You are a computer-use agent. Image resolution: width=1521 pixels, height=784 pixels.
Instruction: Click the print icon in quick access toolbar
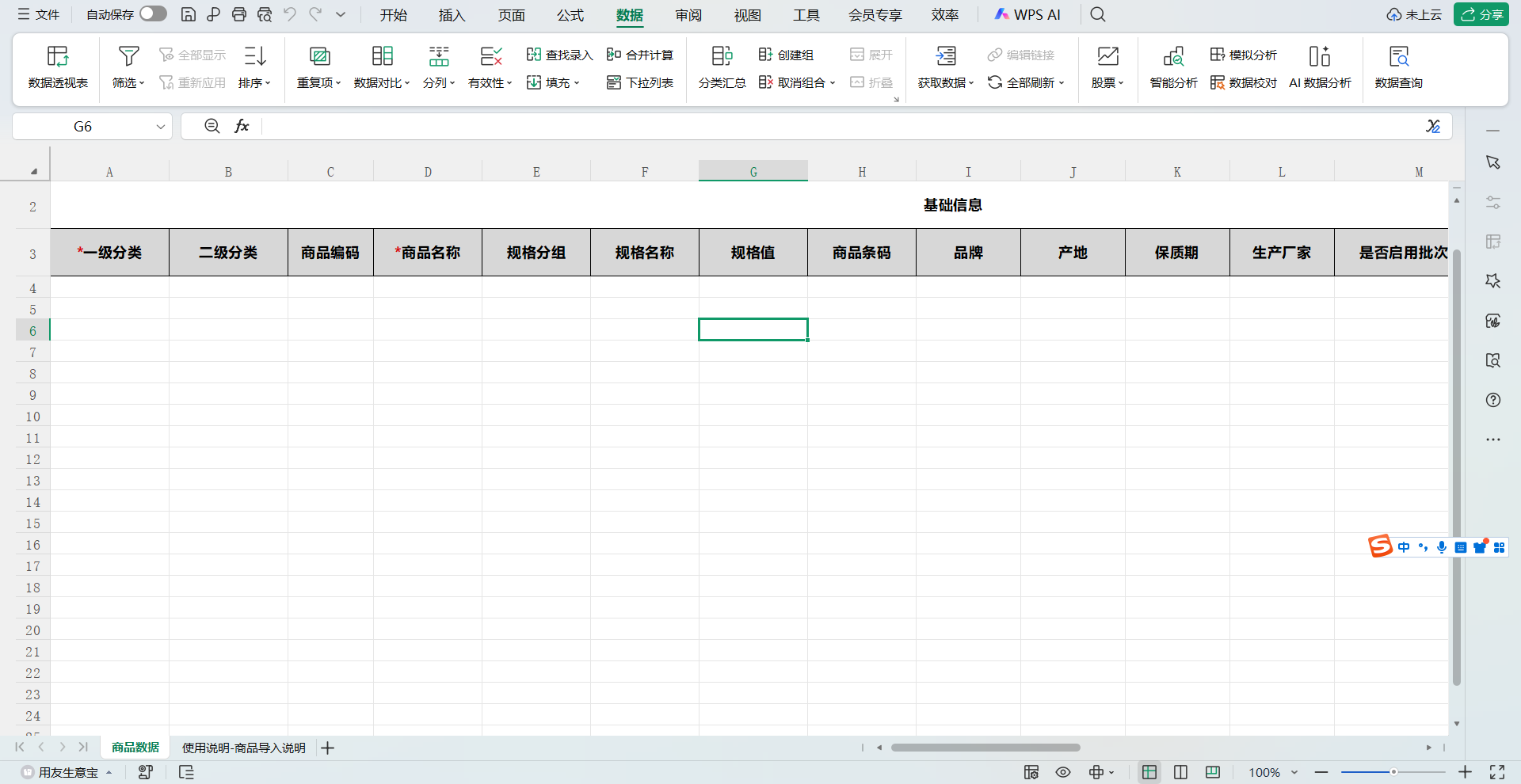coord(239,14)
